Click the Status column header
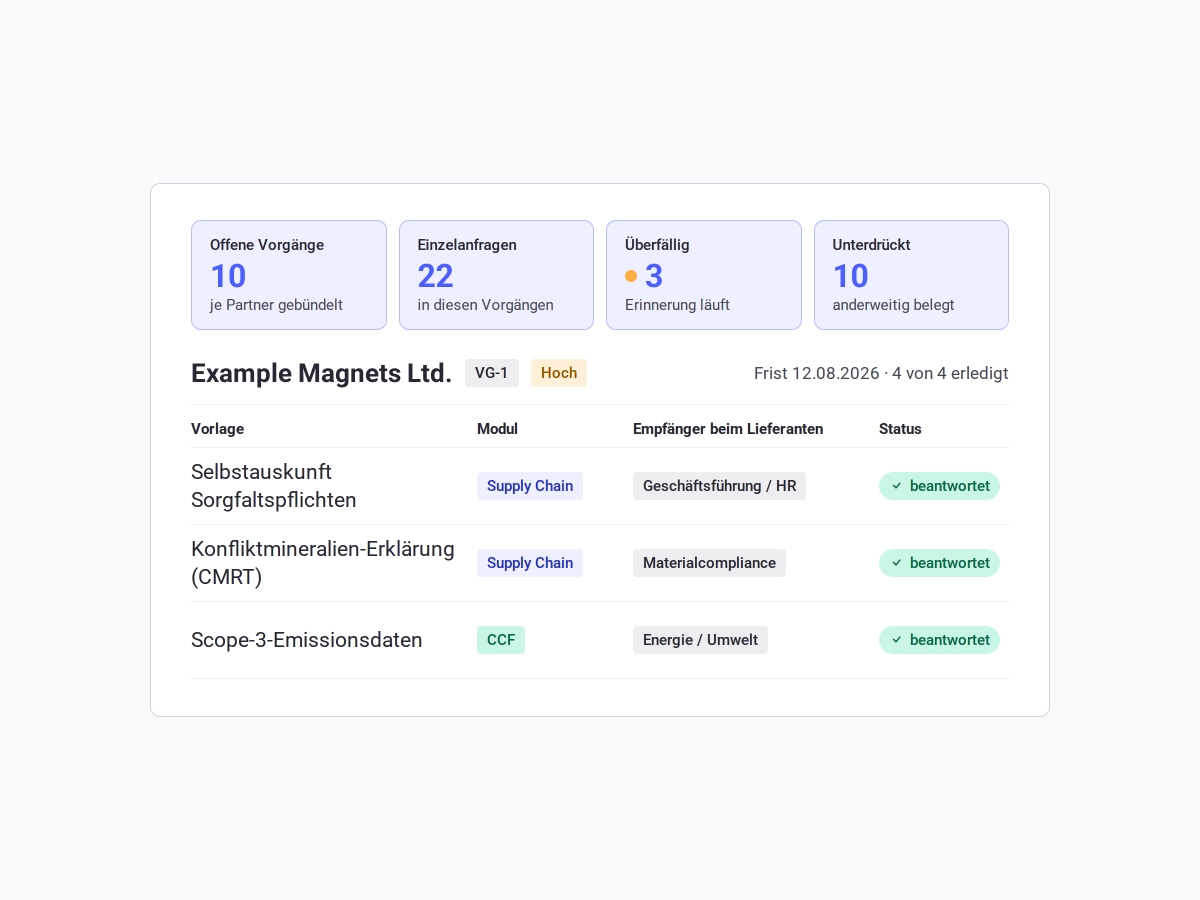The height and width of the screenshot is (900, 1200). click(900, 429)
